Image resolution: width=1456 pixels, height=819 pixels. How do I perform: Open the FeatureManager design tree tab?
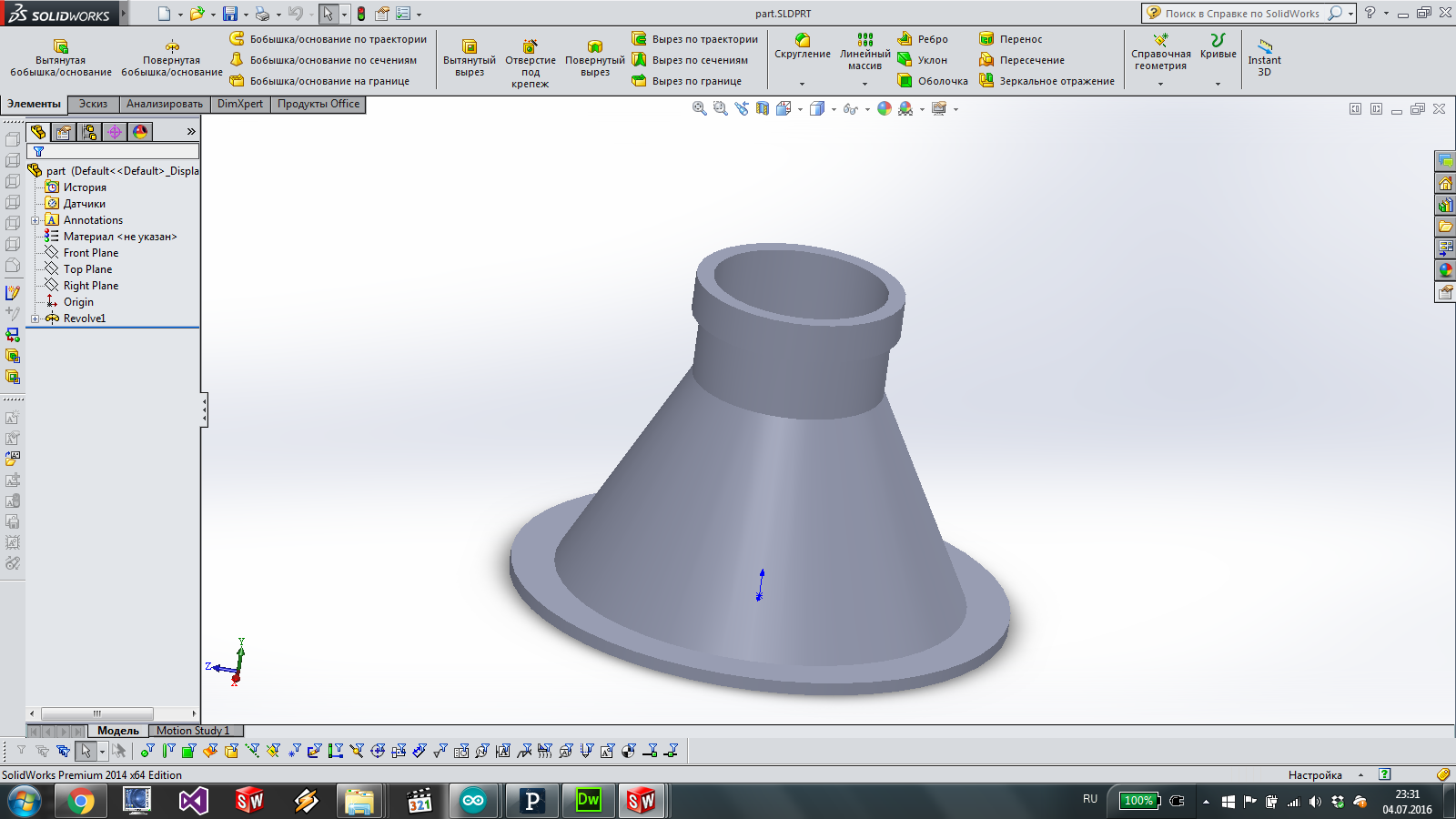(38, 132)
